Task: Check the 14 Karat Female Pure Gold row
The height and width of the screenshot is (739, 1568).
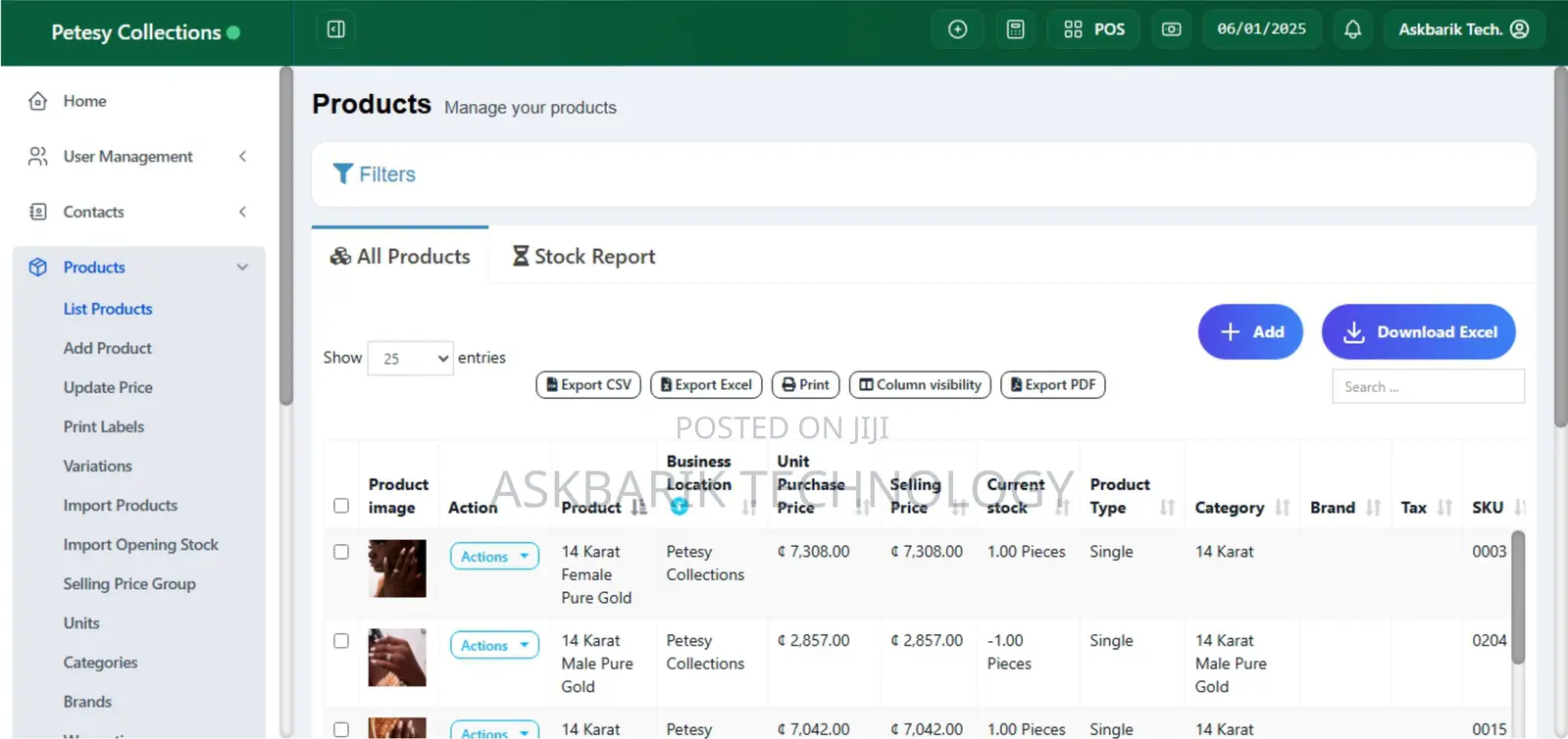Action: [x=341, y=552]
